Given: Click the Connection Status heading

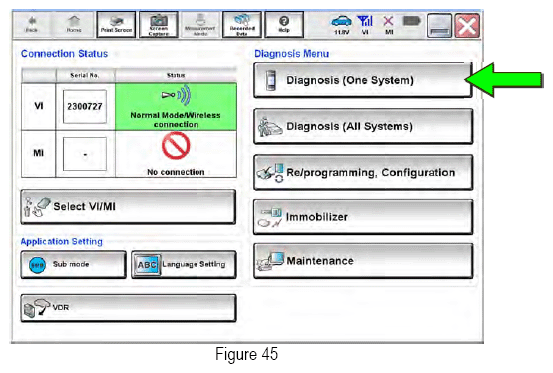Looking at the screenshot, I should click(x=65, y=54).
